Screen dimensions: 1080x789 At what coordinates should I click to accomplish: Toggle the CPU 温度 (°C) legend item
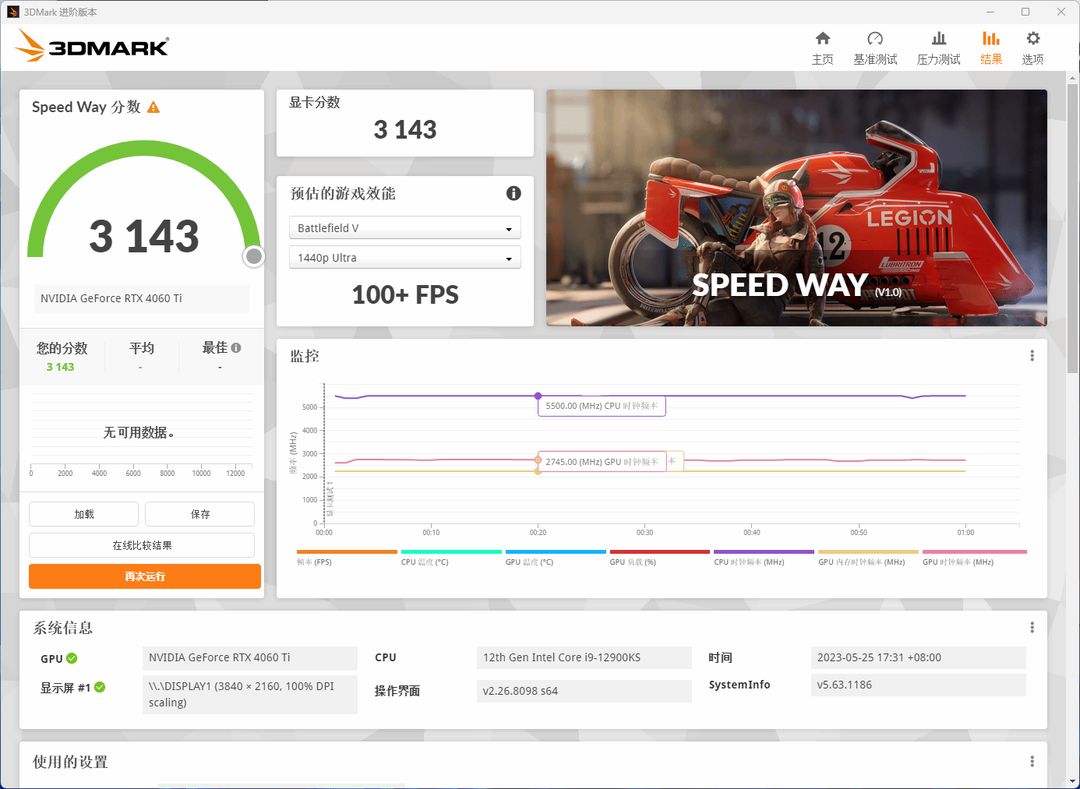(451, 558)
